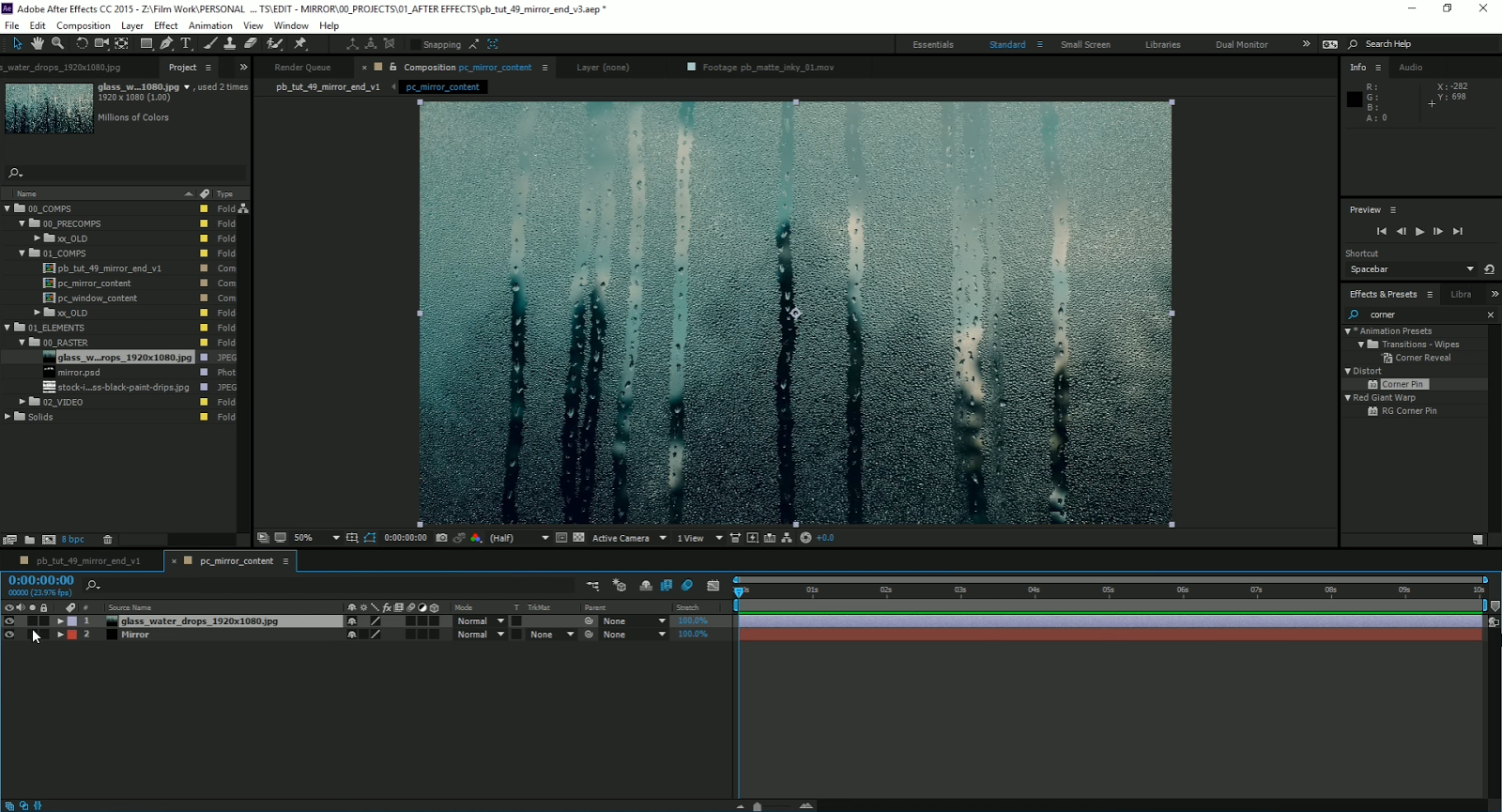Select the Zoom tool in toolbar
Screen dimensions: 1502x812
58,43
